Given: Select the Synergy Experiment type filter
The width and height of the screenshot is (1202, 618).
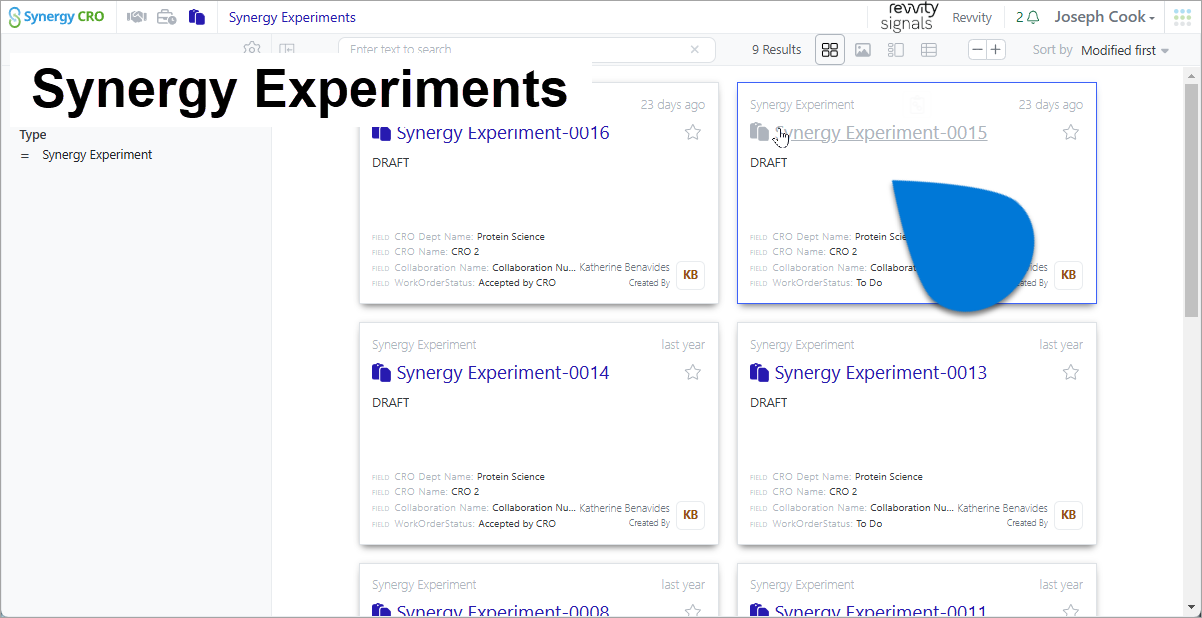Looking at the screenshot, I should (x=97, y=155).
